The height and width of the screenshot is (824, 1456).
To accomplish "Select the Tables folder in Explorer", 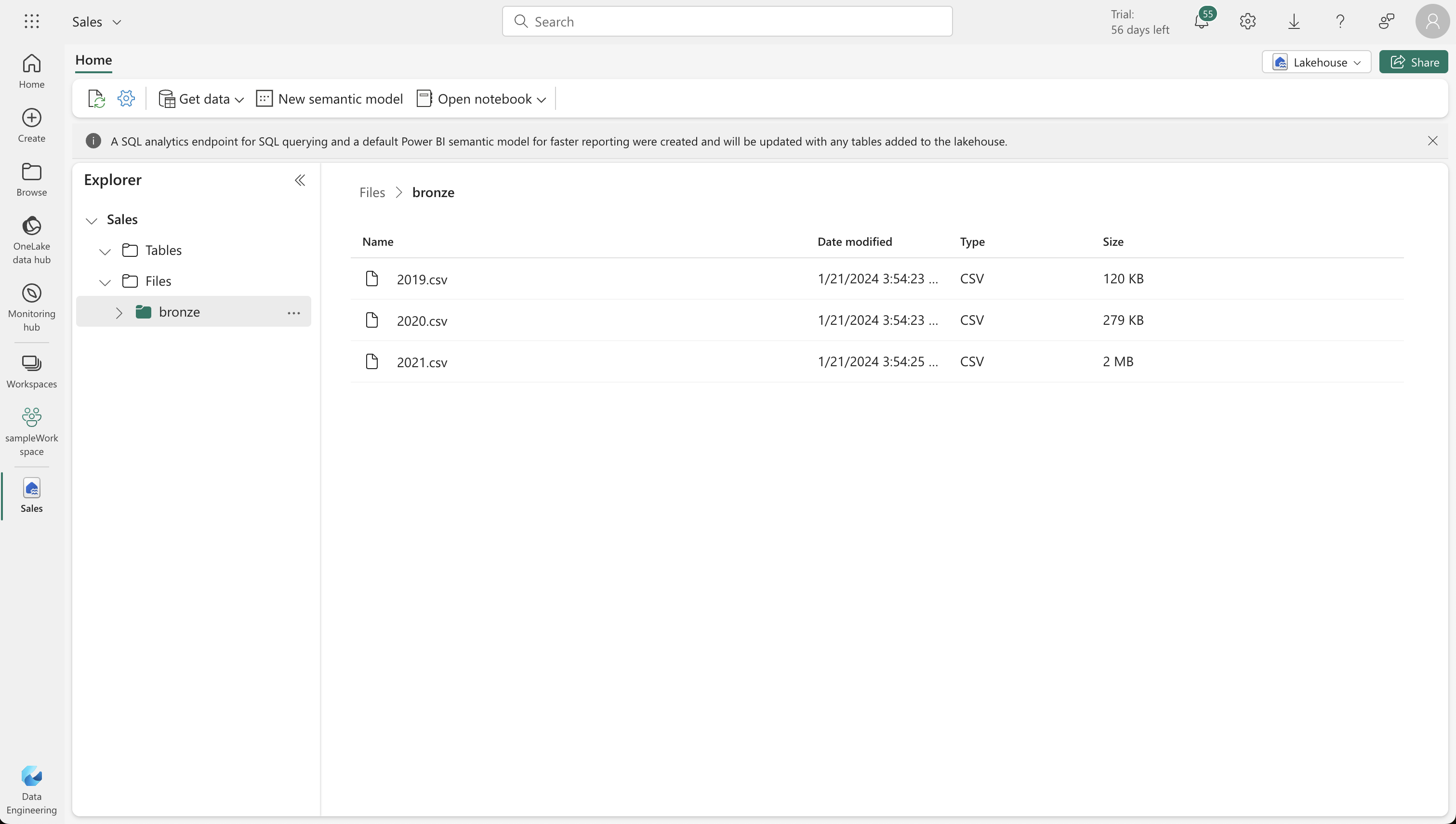I will [163, 250].
